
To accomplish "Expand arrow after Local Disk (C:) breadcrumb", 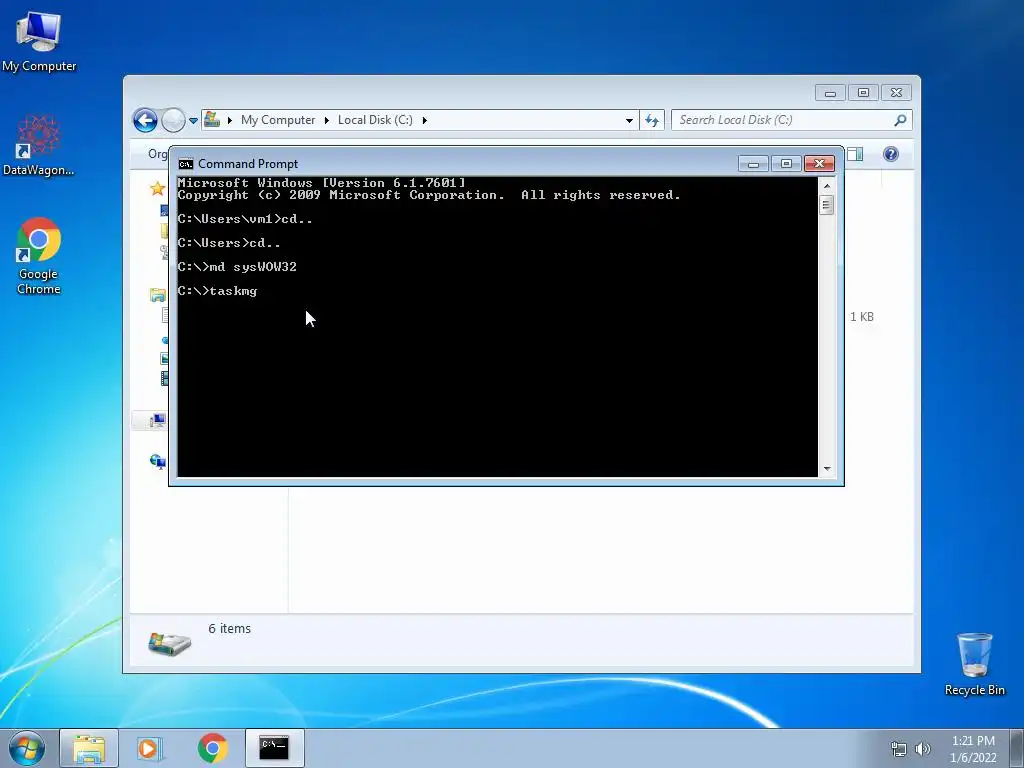I will tap(424, 120).
